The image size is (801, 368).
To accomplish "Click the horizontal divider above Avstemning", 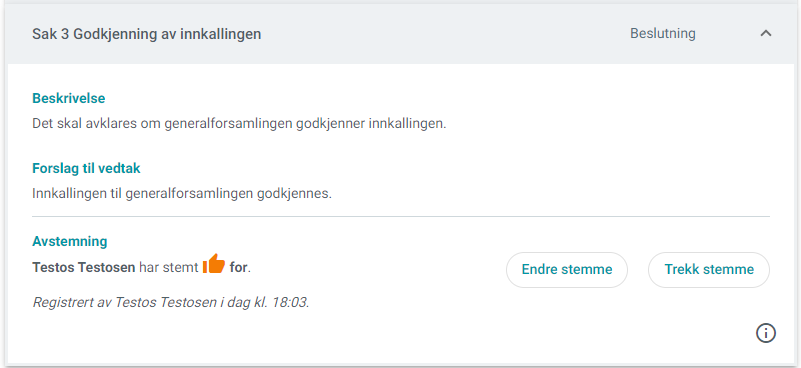I will tap(400, 217).
